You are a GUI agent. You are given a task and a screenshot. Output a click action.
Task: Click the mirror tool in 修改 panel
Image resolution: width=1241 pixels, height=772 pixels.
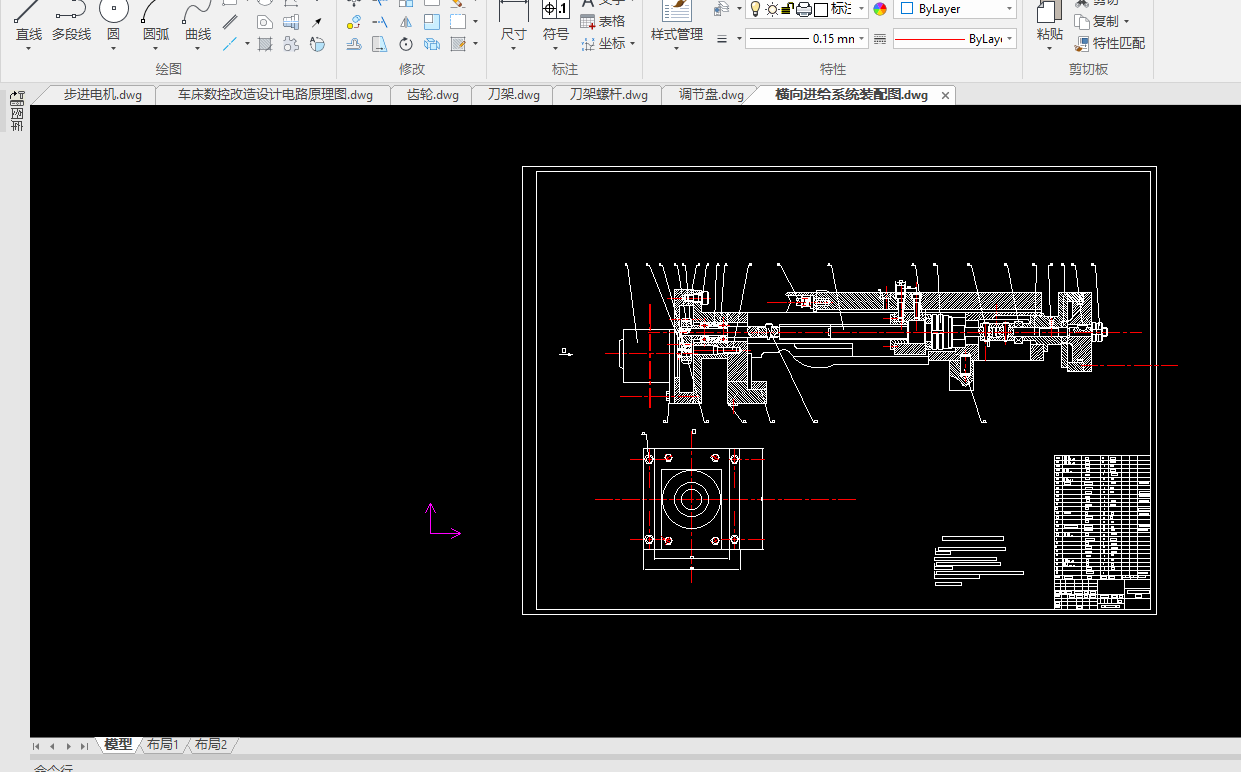click(406, 22)
